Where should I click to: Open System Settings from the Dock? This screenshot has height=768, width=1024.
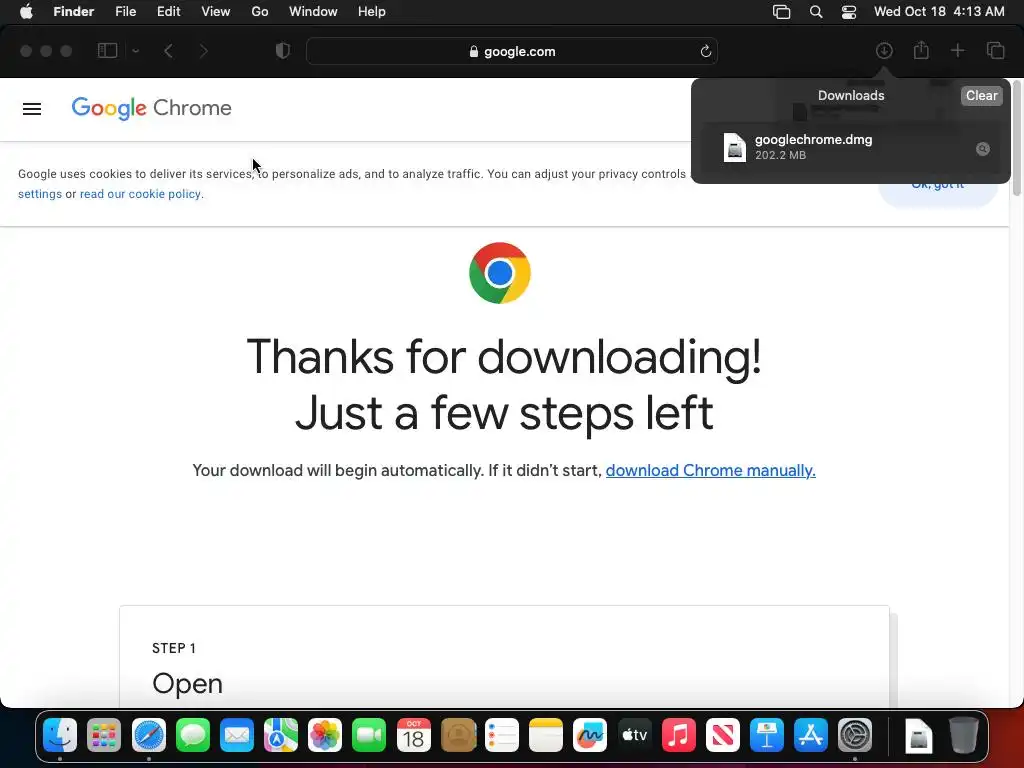[855, 735]
